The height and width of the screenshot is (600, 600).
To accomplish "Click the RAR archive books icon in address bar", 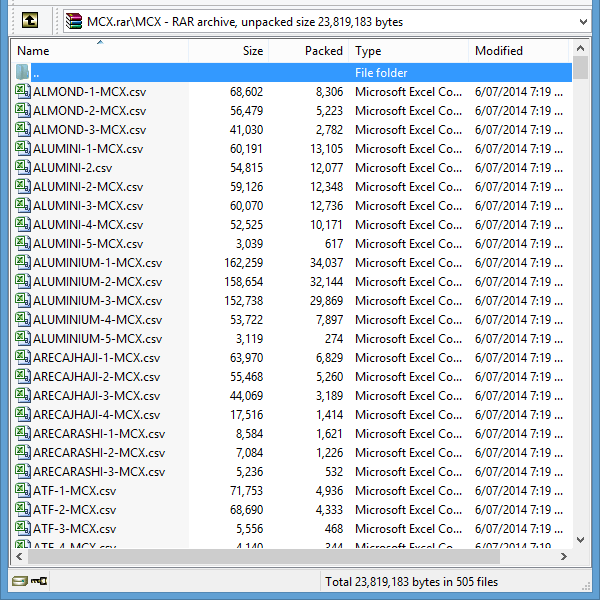I will (74, 21).
